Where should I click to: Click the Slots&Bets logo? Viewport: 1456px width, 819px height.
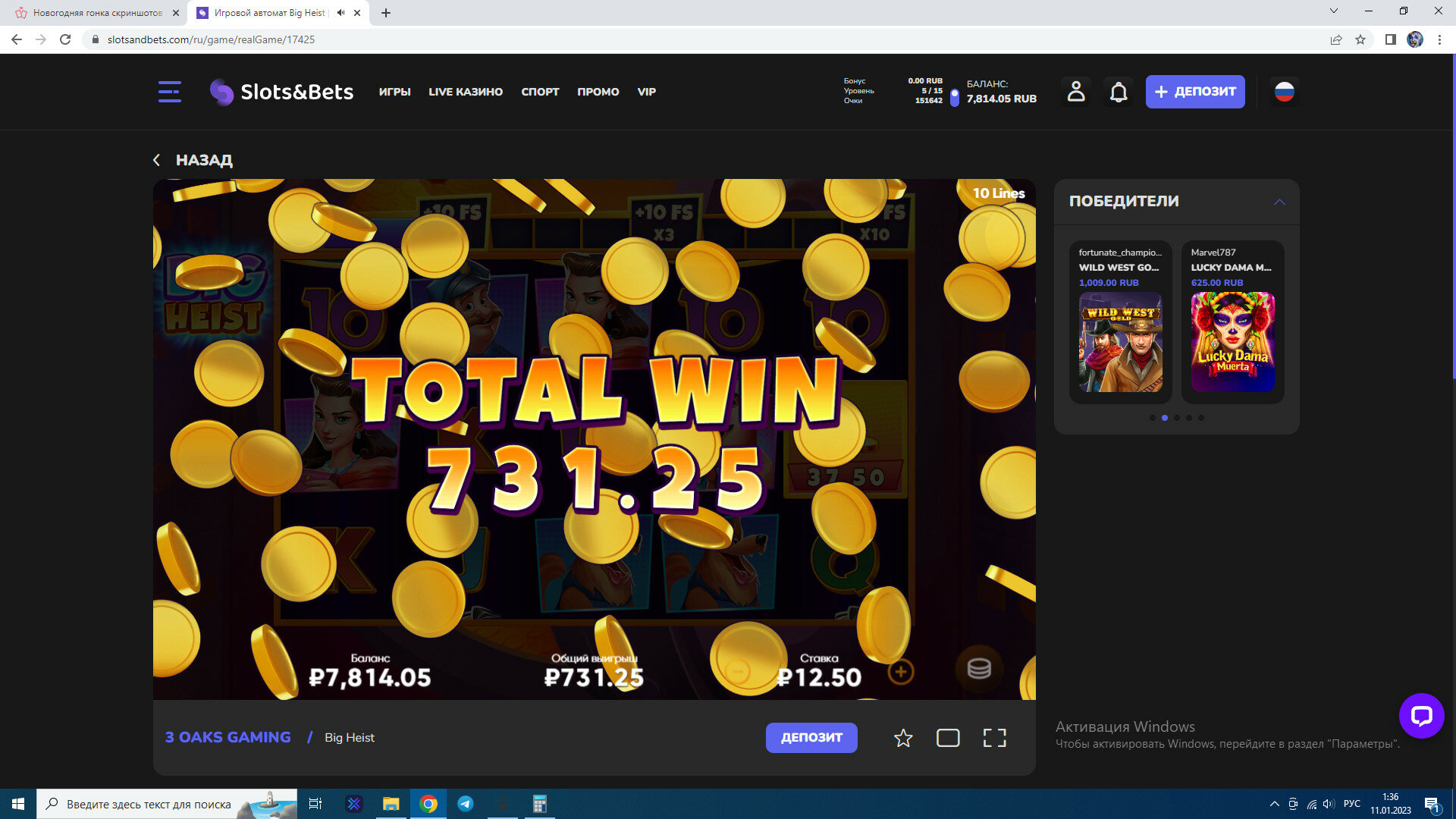coord(281,92)
